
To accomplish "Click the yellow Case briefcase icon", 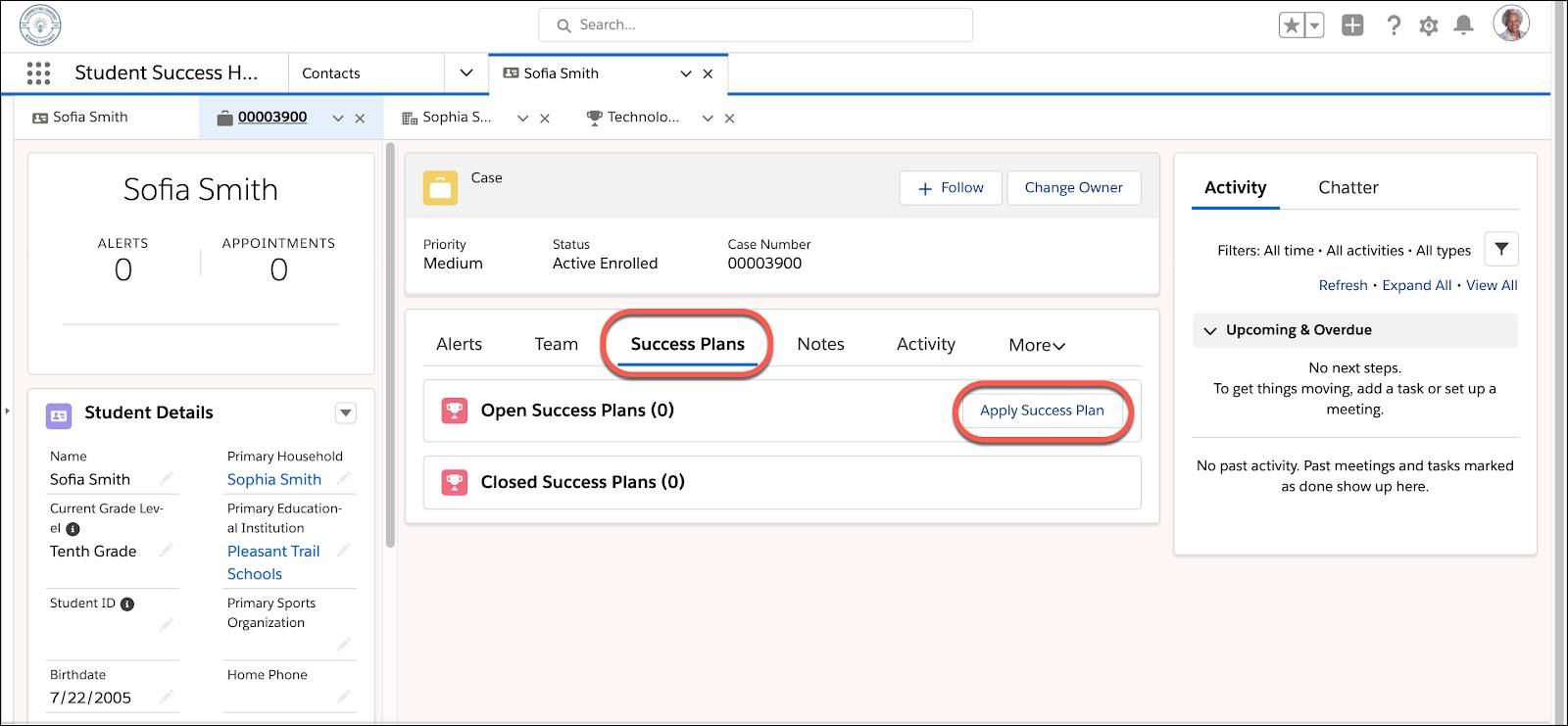I will pyautogui.click(x=440, y=188).
